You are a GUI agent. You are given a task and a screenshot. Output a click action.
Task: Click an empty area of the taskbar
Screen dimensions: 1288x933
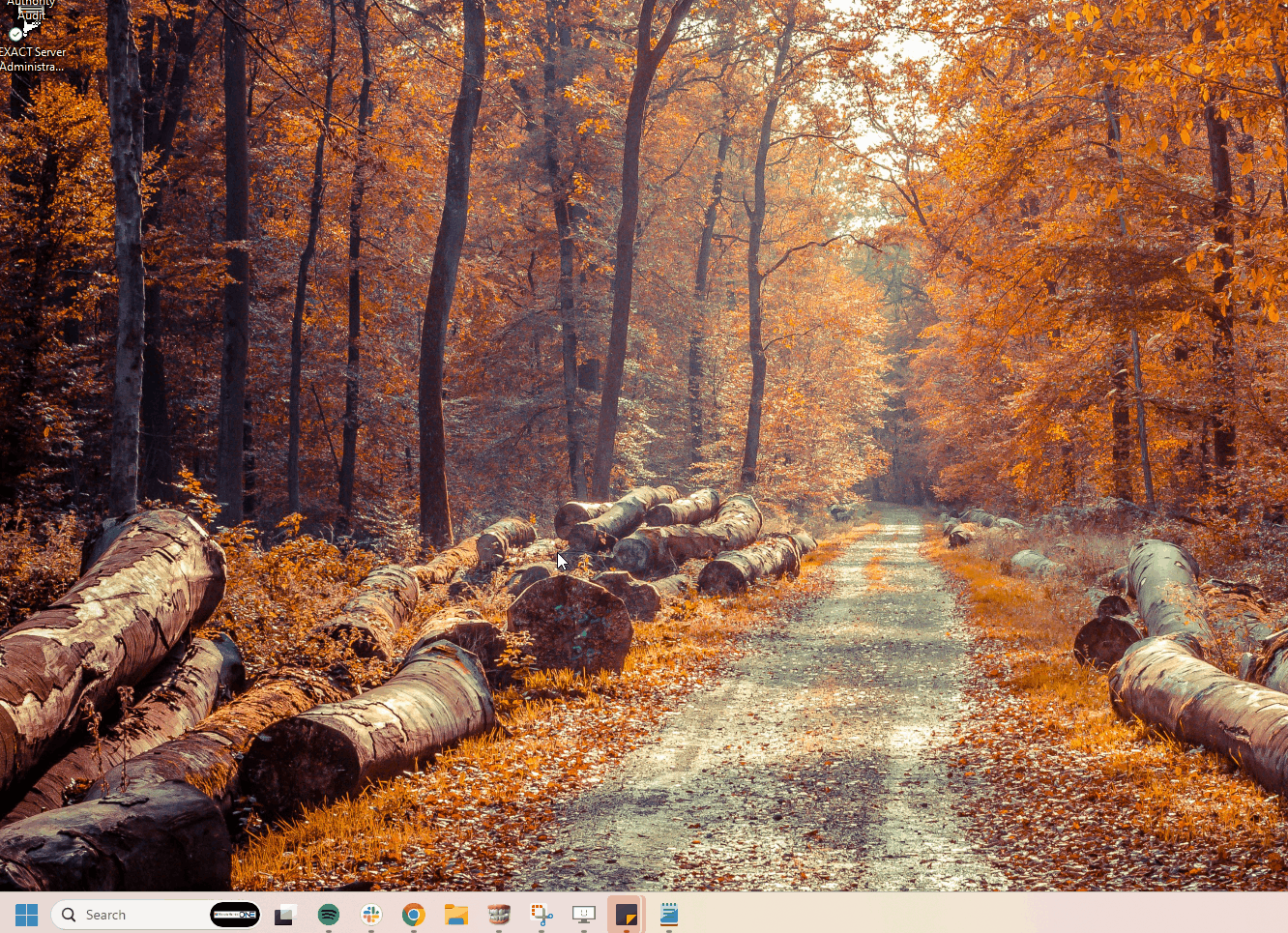tap(967, 915)
